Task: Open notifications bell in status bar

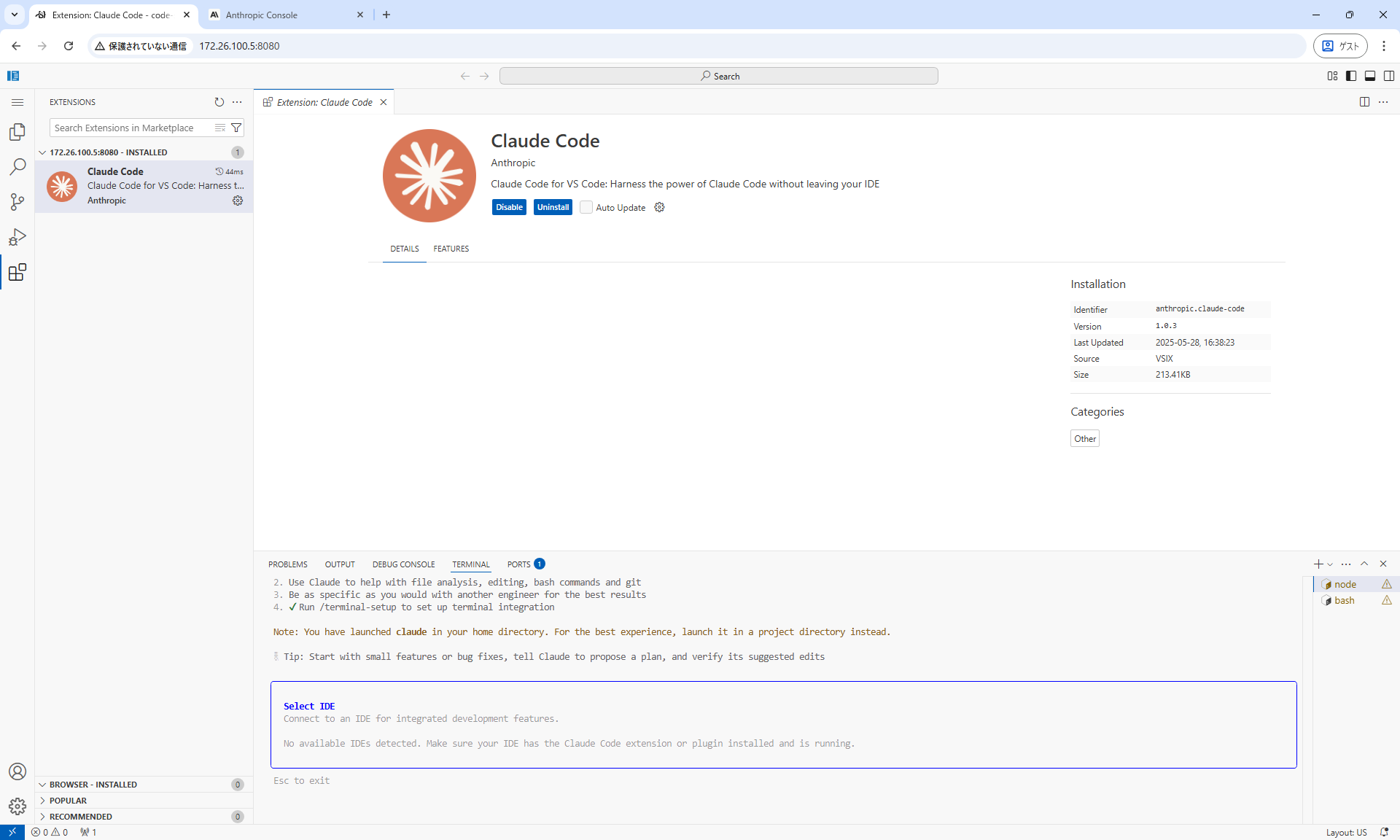Action: pos(1384,832)
